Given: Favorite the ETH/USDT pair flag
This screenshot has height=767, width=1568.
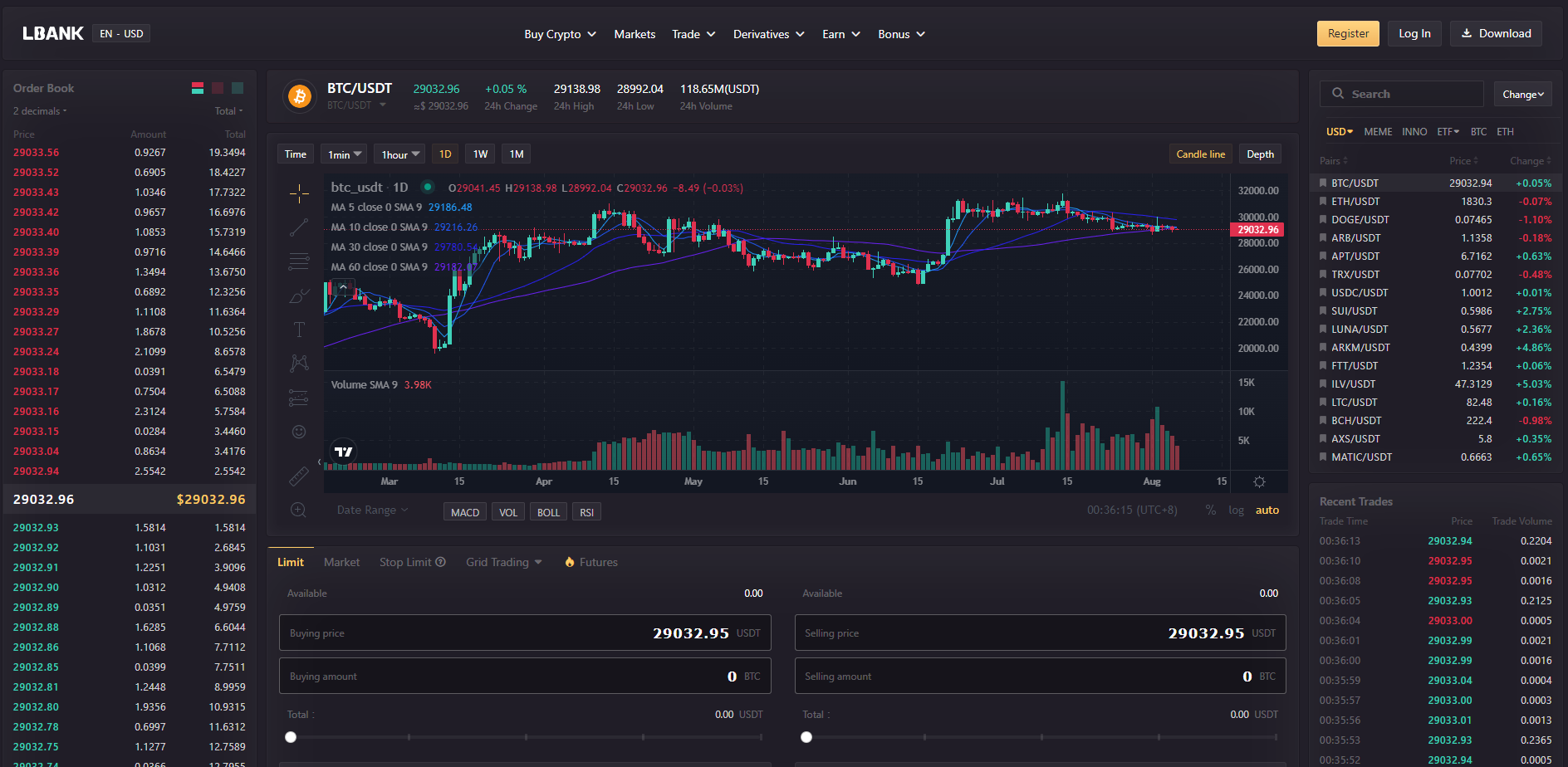Looking at the screenshot, I should tap(1323, 201).
